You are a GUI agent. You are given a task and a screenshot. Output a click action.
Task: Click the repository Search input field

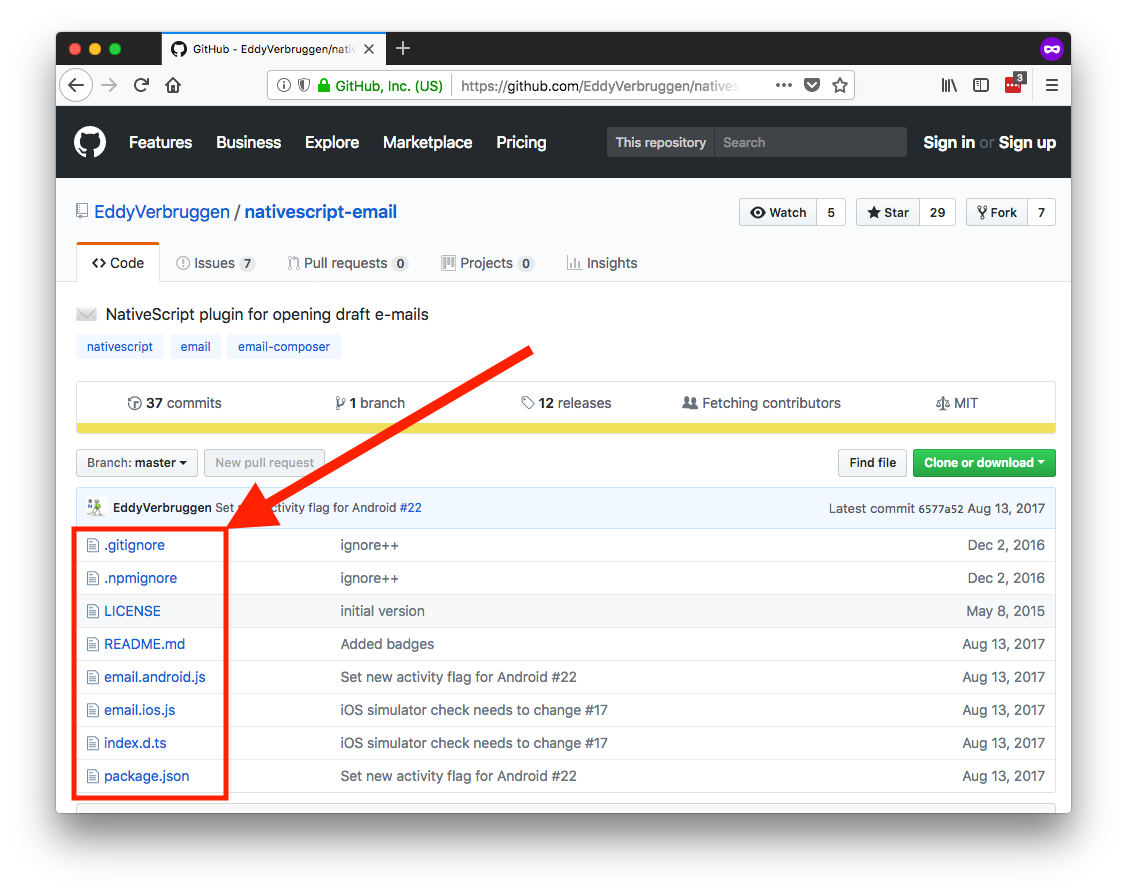pos(811,142)
